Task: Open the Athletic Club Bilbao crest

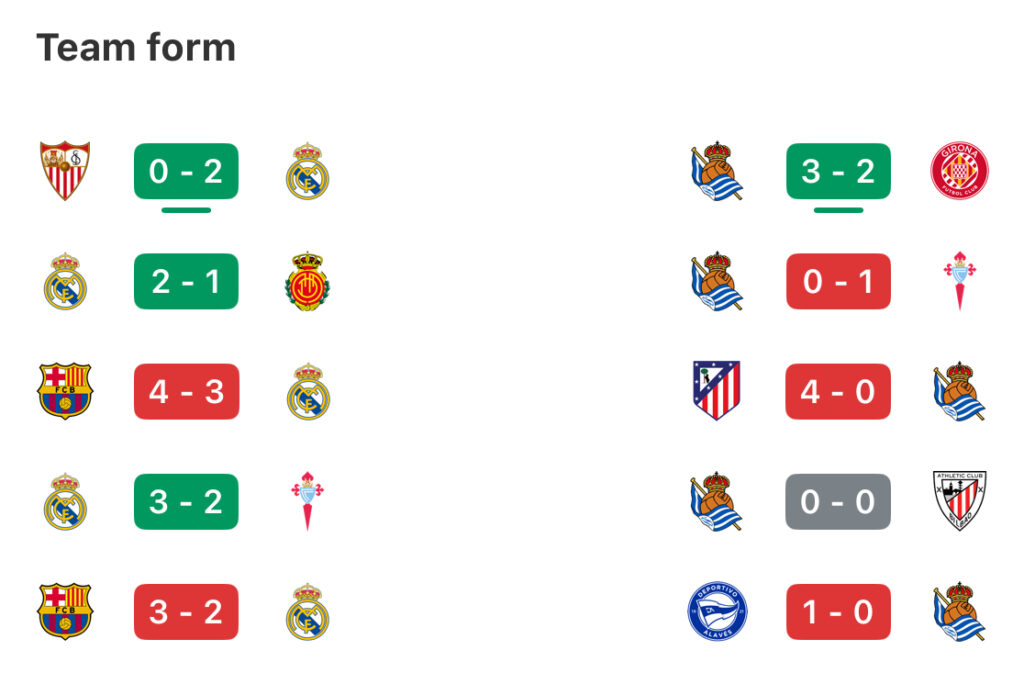Action: click(x=959, y=501)
